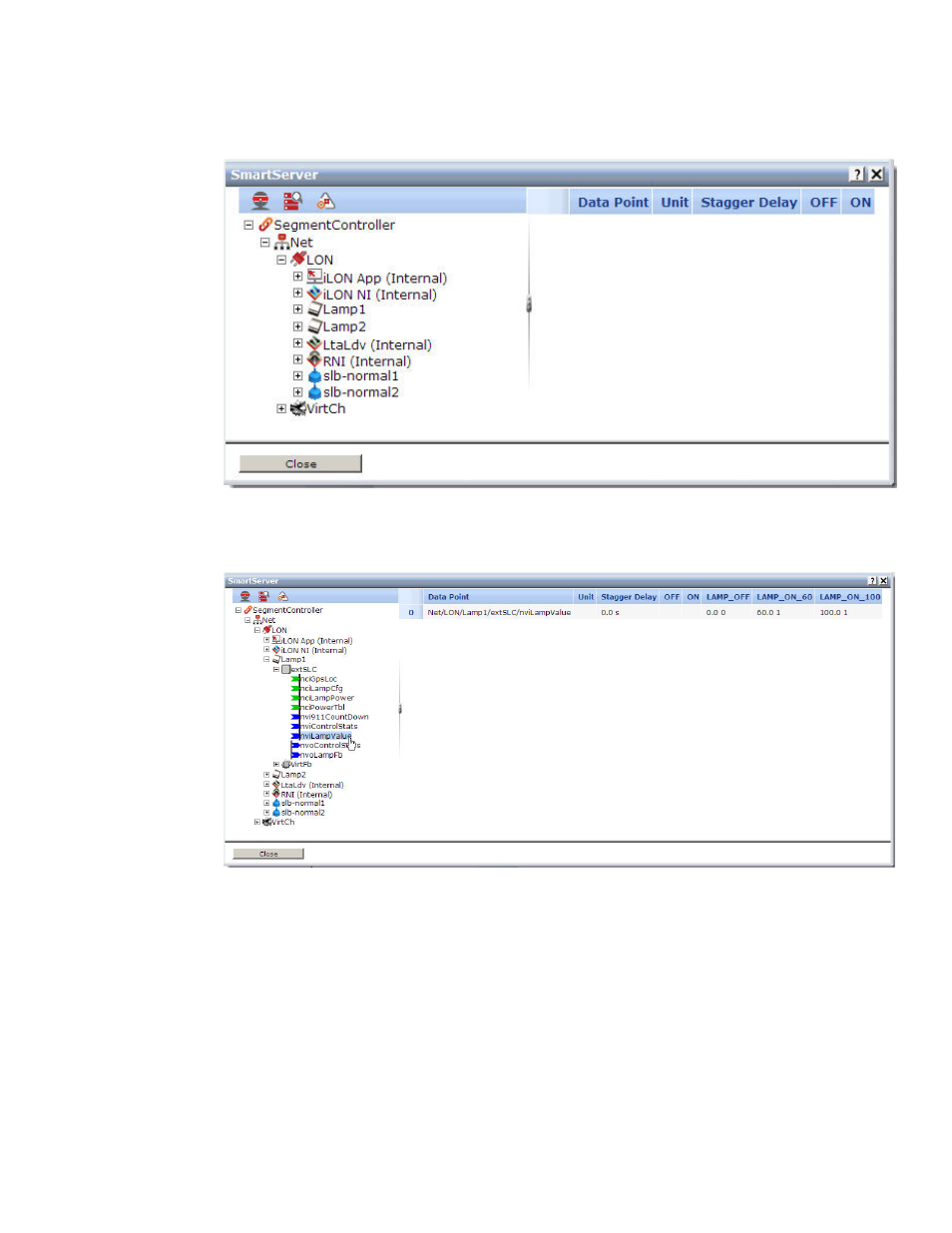
Task: Click the help question mark in upper dialog
Action: click(x=857, y=174)
